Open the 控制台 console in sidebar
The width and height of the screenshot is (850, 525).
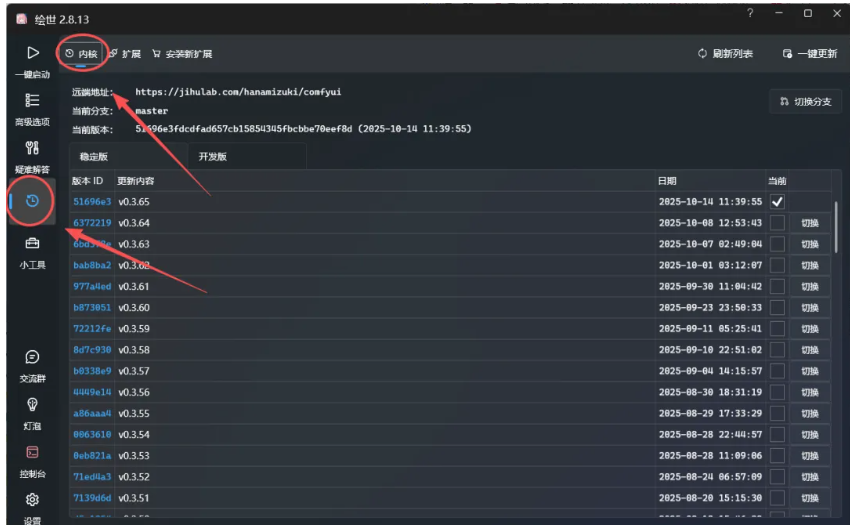(x=32, y=459)
